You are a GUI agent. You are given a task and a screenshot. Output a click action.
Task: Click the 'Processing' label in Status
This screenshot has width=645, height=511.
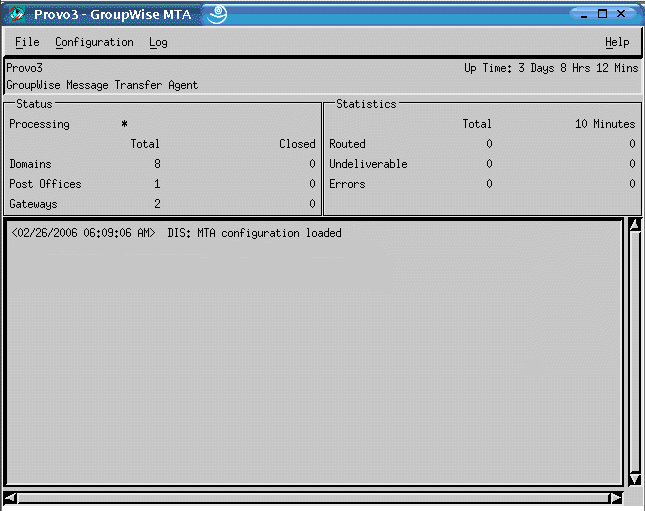[x=39, y=124]
